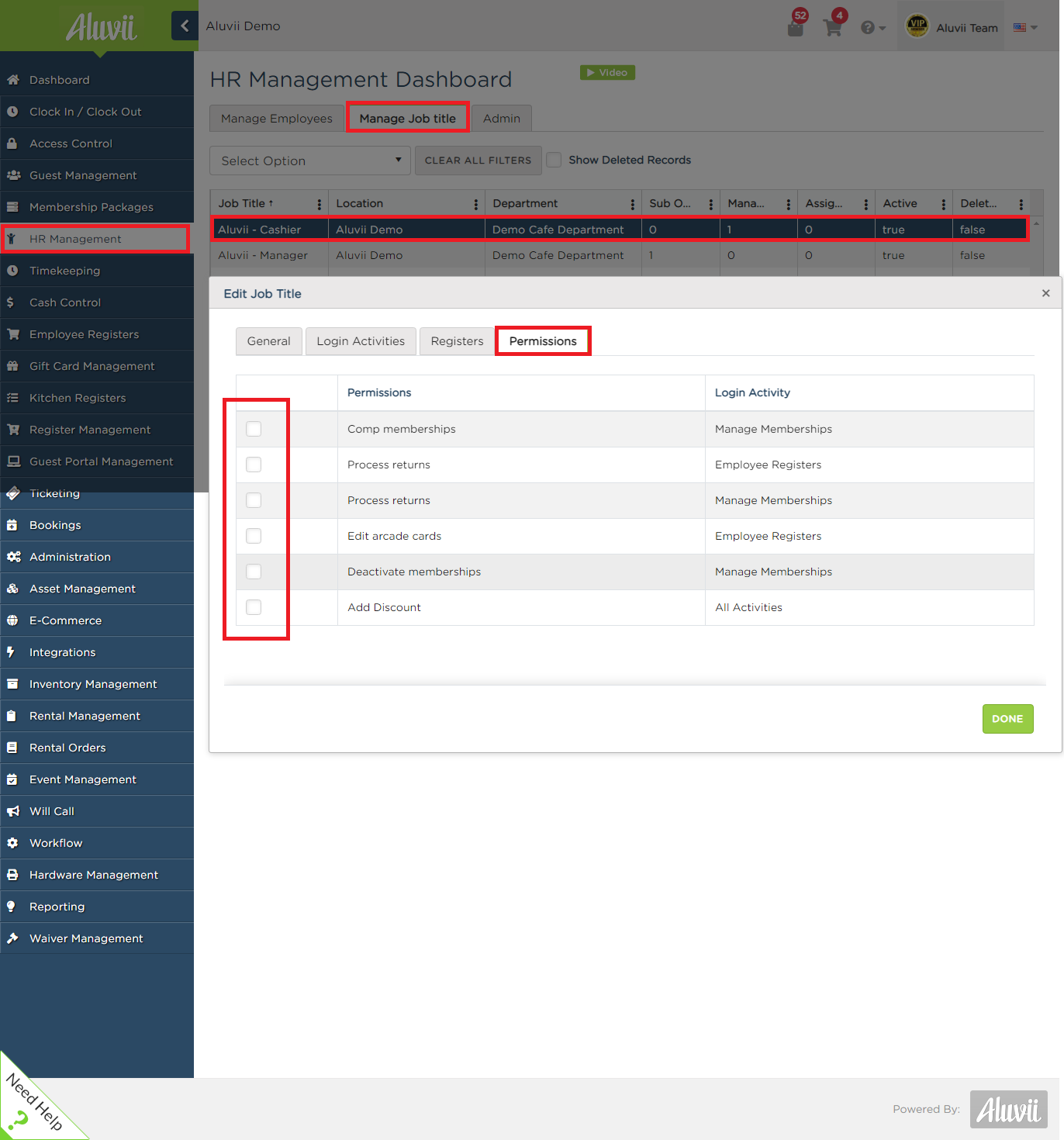Click the Workflow gear icon
1064x1140 pixels.
coord(13,843)
